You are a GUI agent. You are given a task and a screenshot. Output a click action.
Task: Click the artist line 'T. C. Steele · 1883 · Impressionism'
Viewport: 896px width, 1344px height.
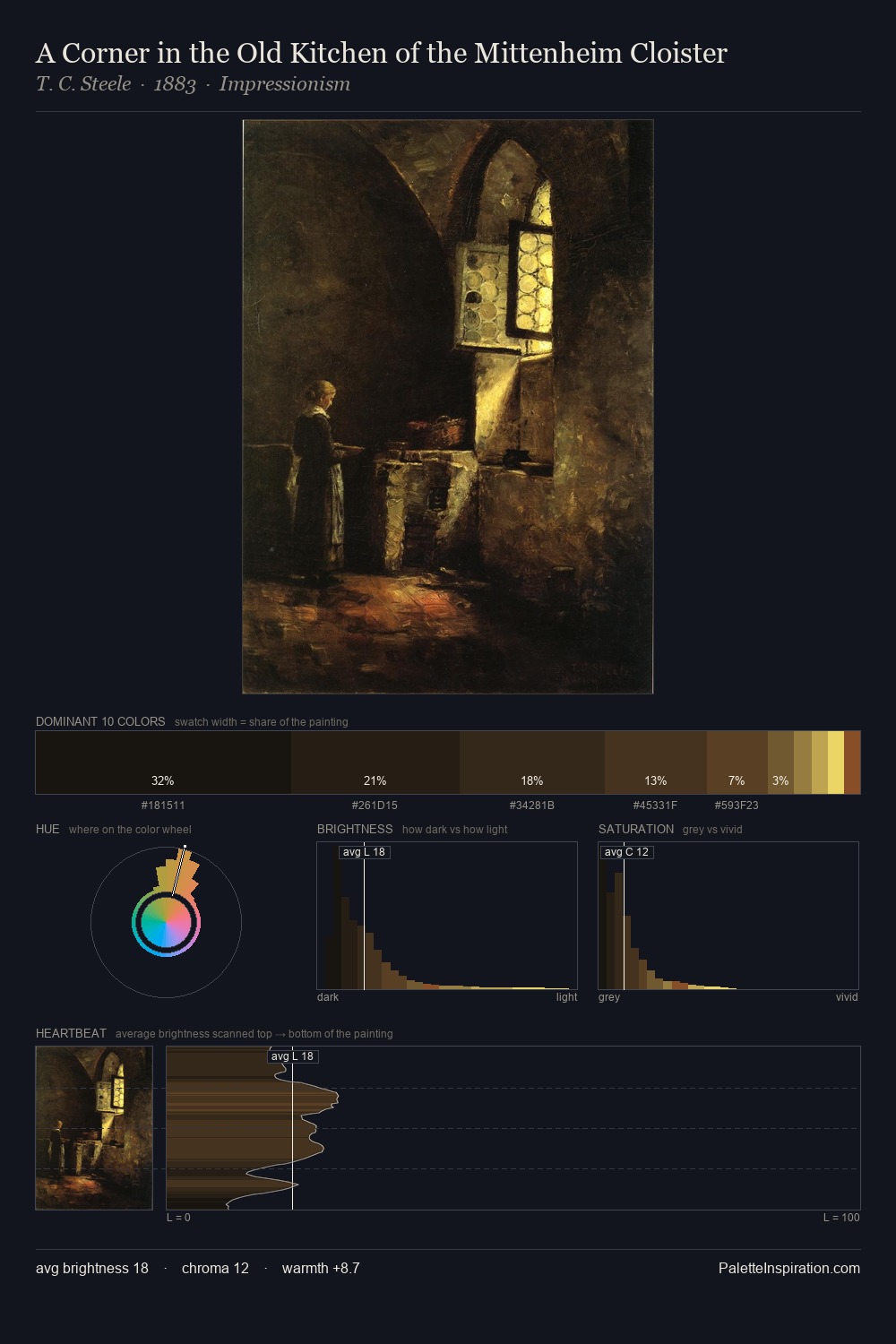(193, 84)
